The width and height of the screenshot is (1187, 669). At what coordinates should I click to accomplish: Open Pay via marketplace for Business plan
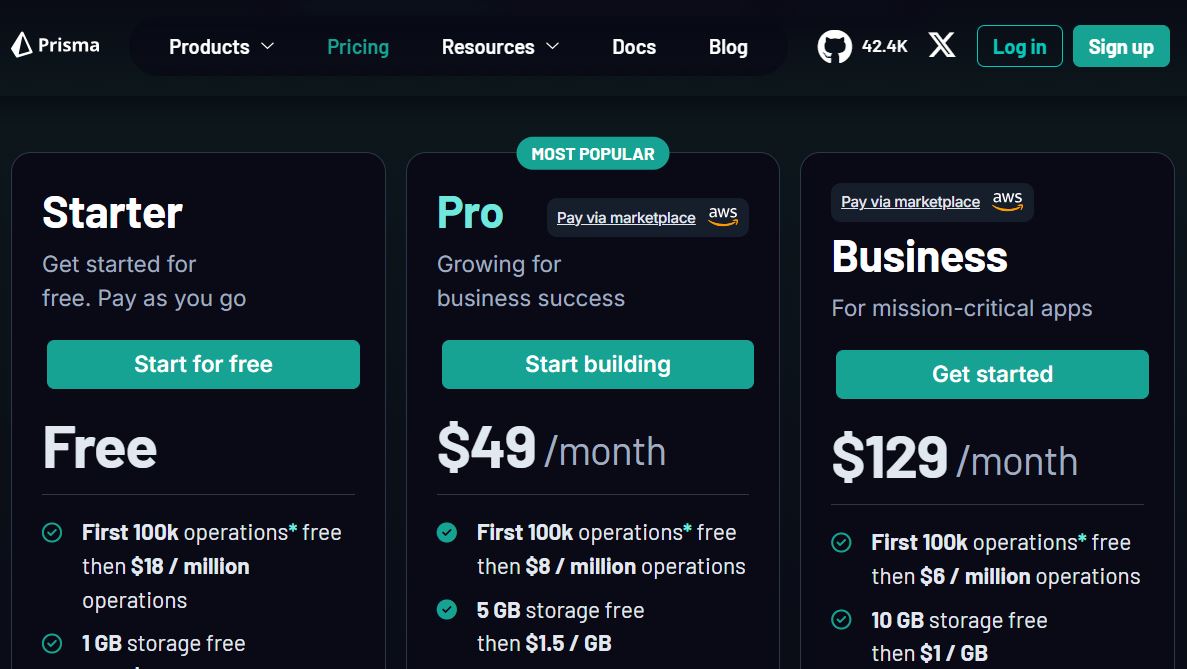[x=911, y=201]
